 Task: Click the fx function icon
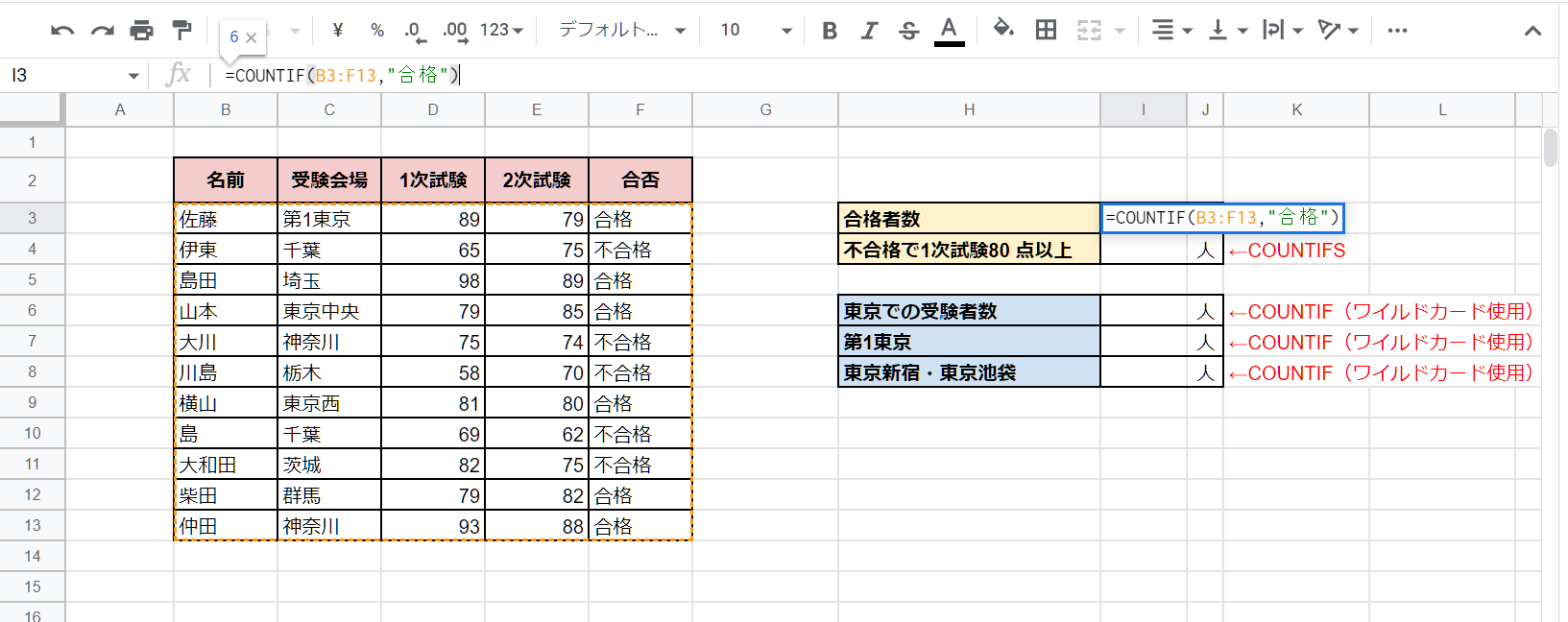(x=179, y=74)
